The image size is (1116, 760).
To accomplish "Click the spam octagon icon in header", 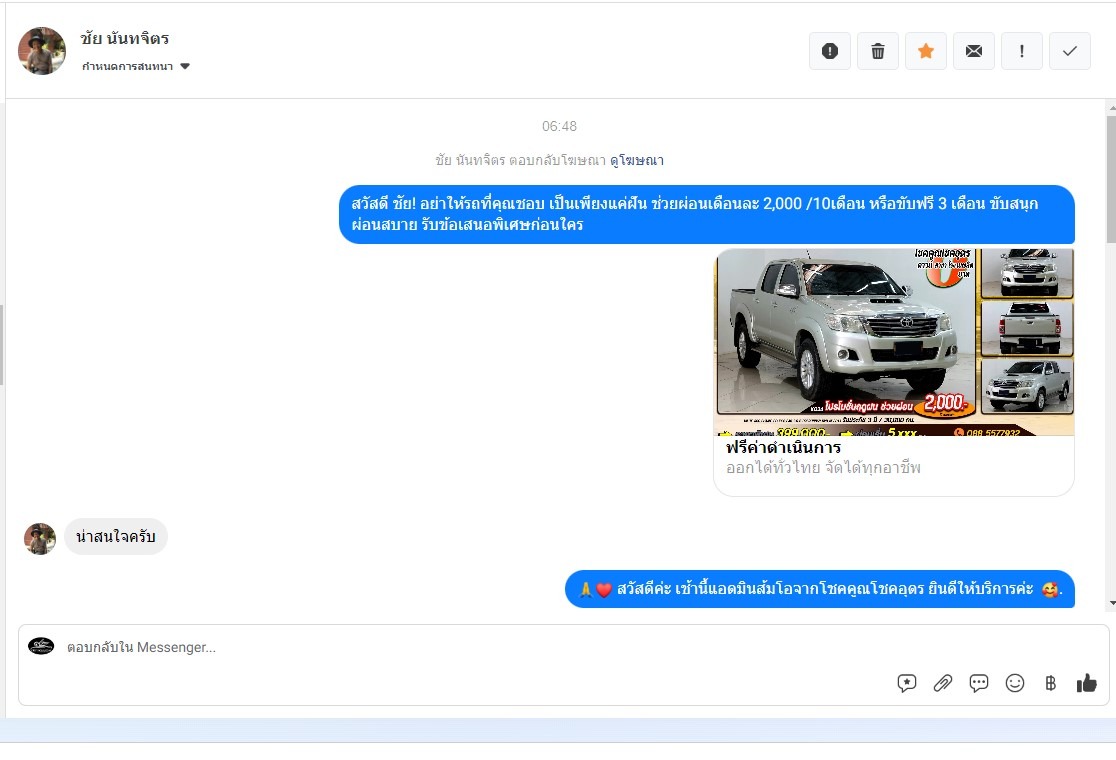I will [x=829, y=51].
